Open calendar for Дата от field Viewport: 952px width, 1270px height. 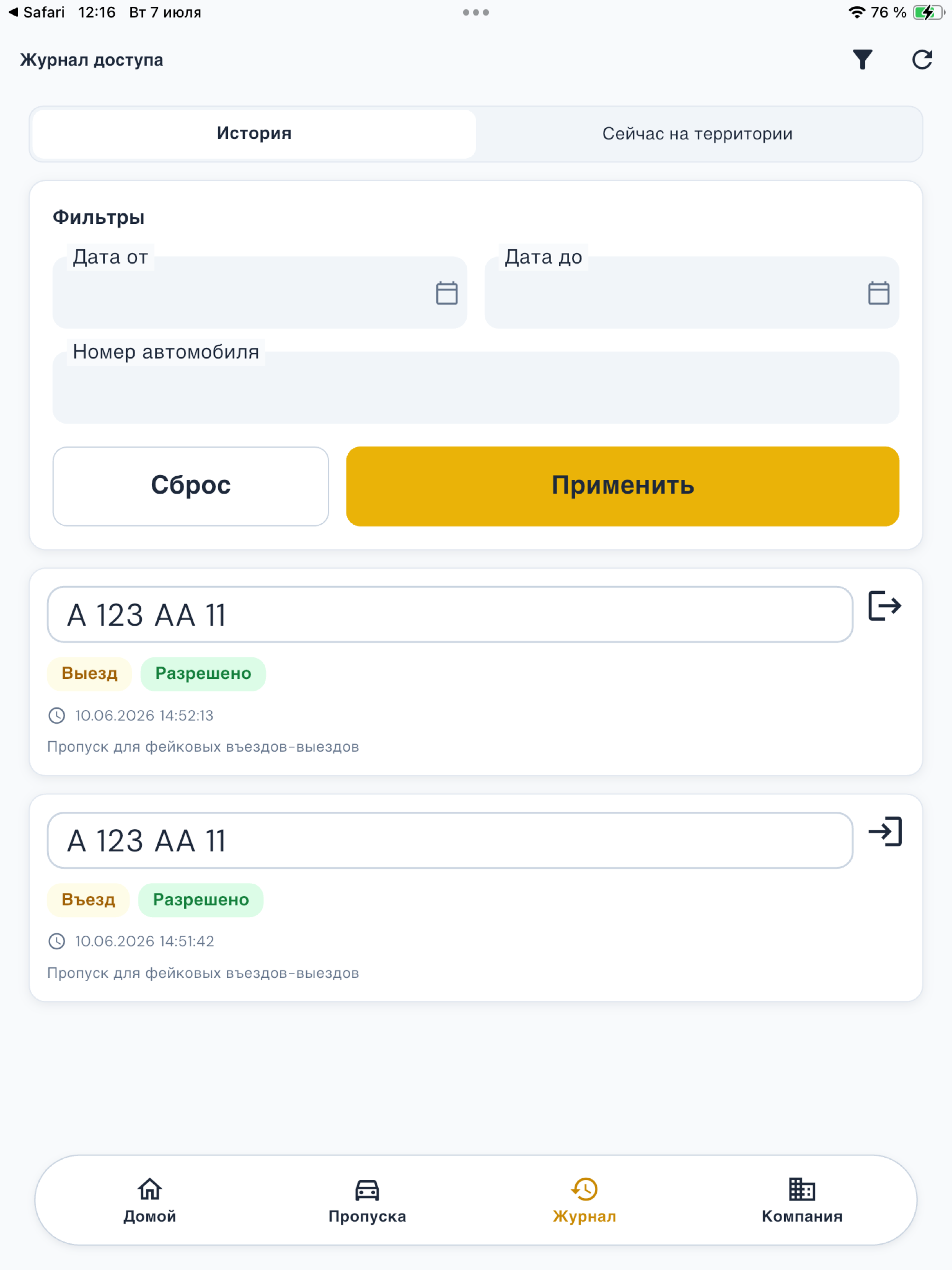446,293
